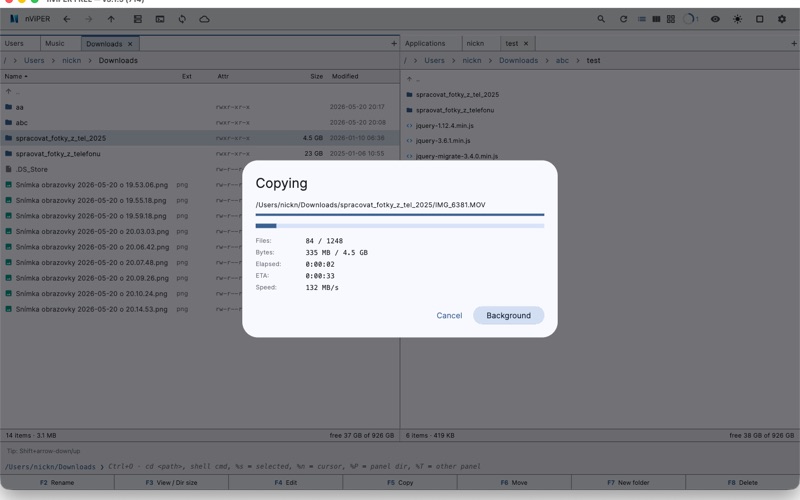Sort by the Modified column header
The height and width of the screenshot is (500, 800).
coord(345,76)
